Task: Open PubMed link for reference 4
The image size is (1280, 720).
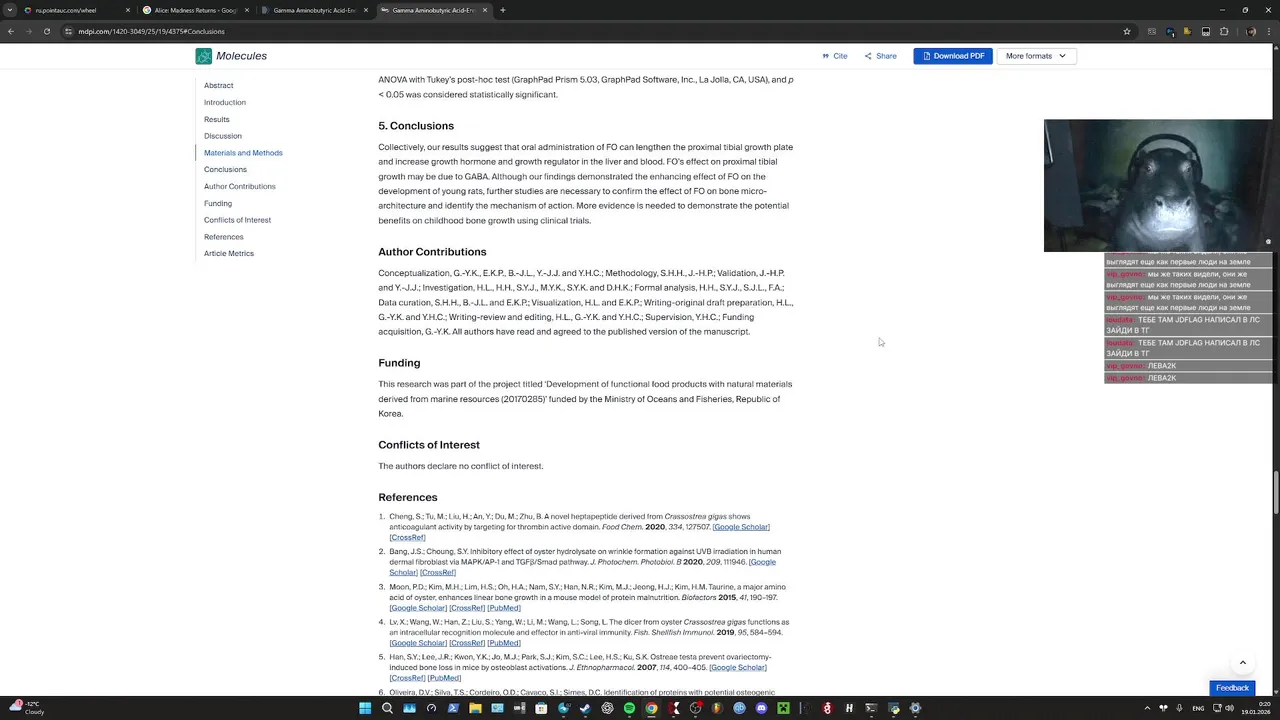Action: pyautogui.click(x=504, y=643)
